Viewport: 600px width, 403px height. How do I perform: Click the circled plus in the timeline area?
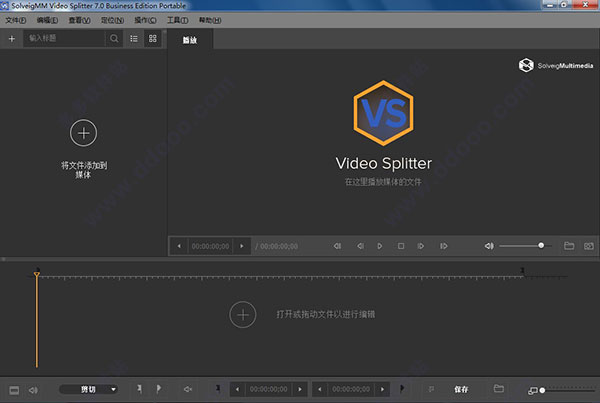243,315
